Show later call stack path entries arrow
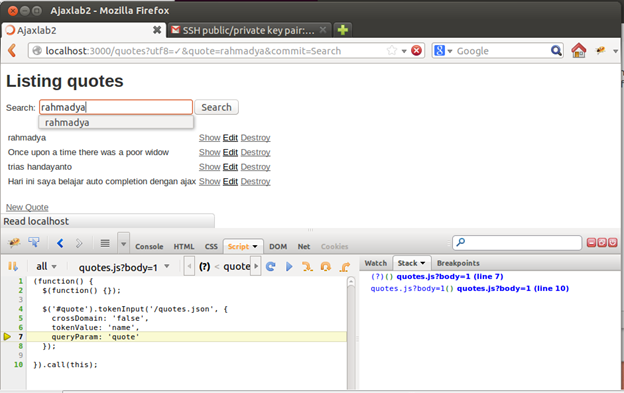Screen dimensions: 624x393 pyautogui.click(x=256, y=267)
